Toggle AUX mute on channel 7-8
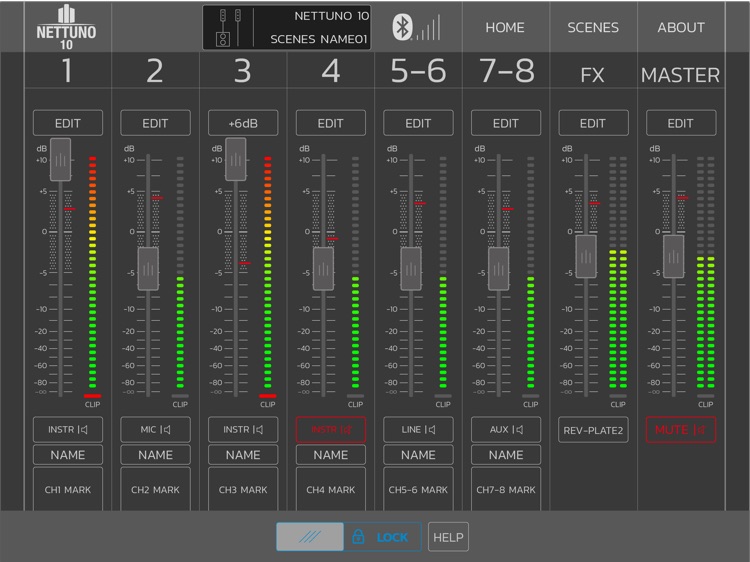Screen dimensions: 750x562 point(506,430)
